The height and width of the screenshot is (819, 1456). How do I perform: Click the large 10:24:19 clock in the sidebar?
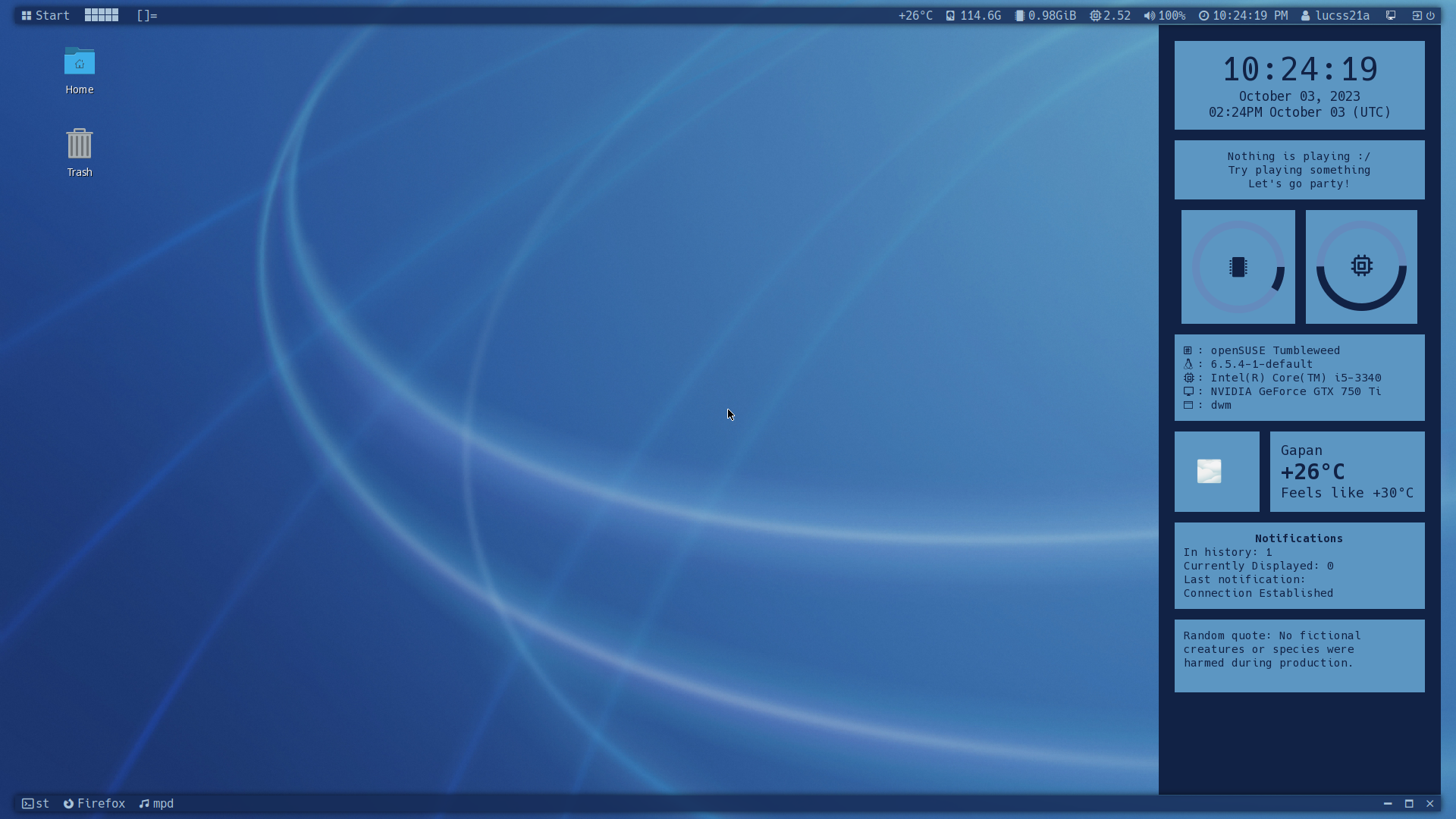(1300, 70)
